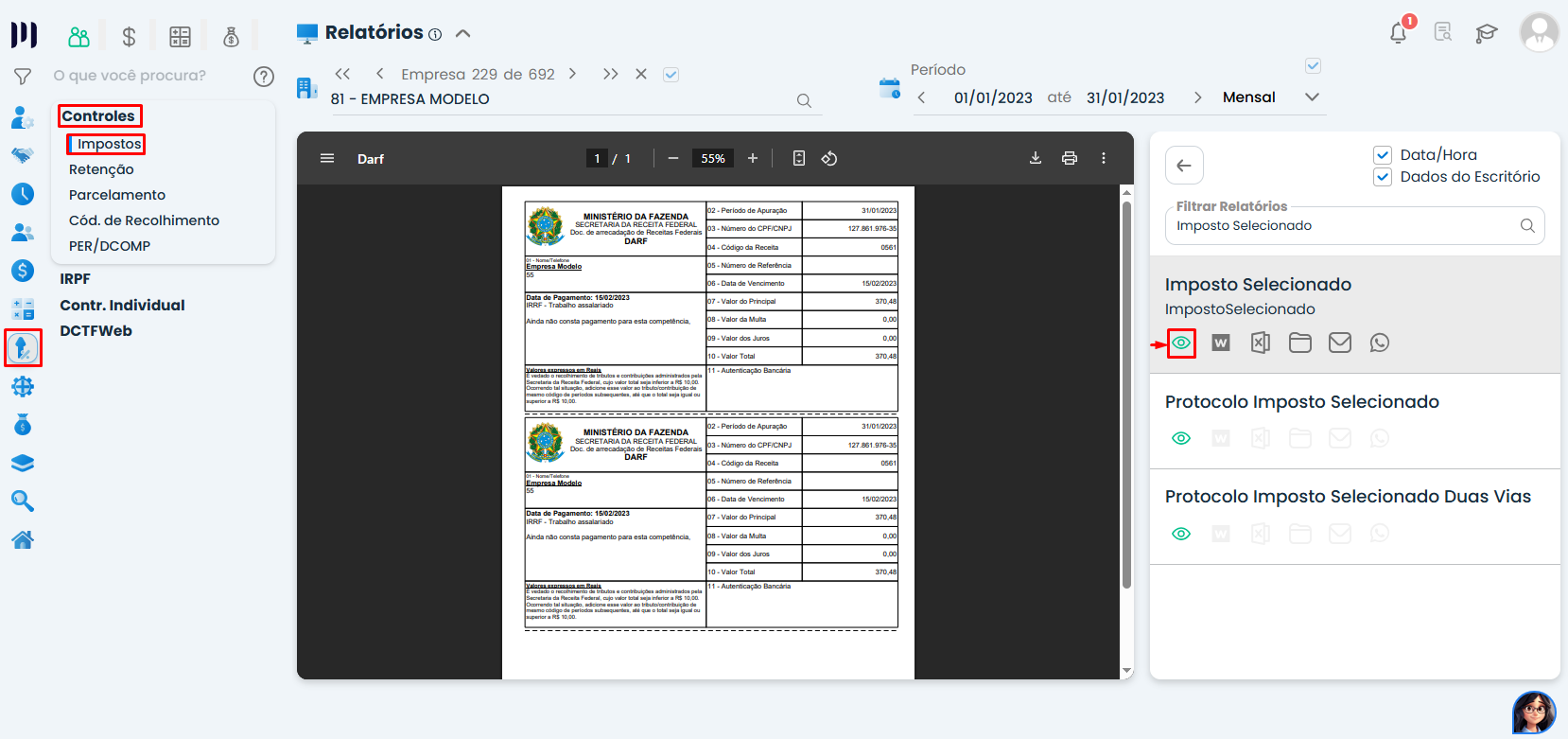
Task: Click the filter funnel icon
Action: 23,77
